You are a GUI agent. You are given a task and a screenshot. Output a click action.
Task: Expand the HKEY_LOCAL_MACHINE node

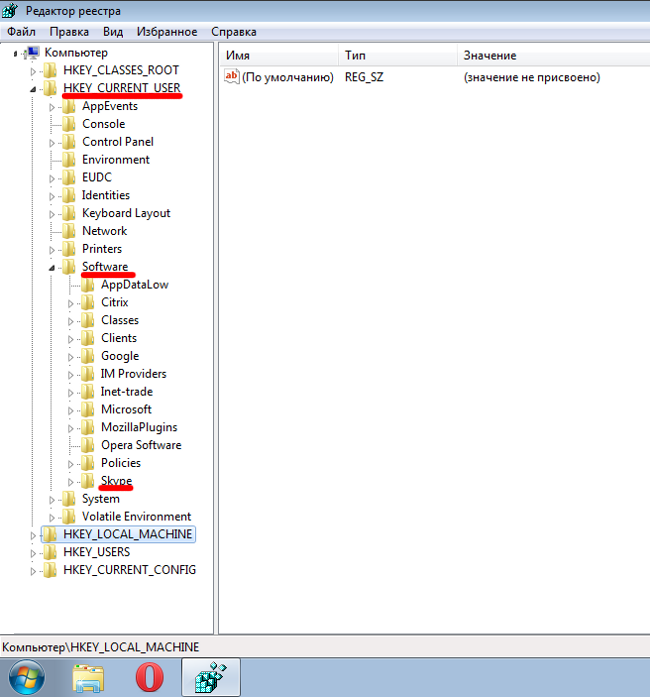point(33,536)
